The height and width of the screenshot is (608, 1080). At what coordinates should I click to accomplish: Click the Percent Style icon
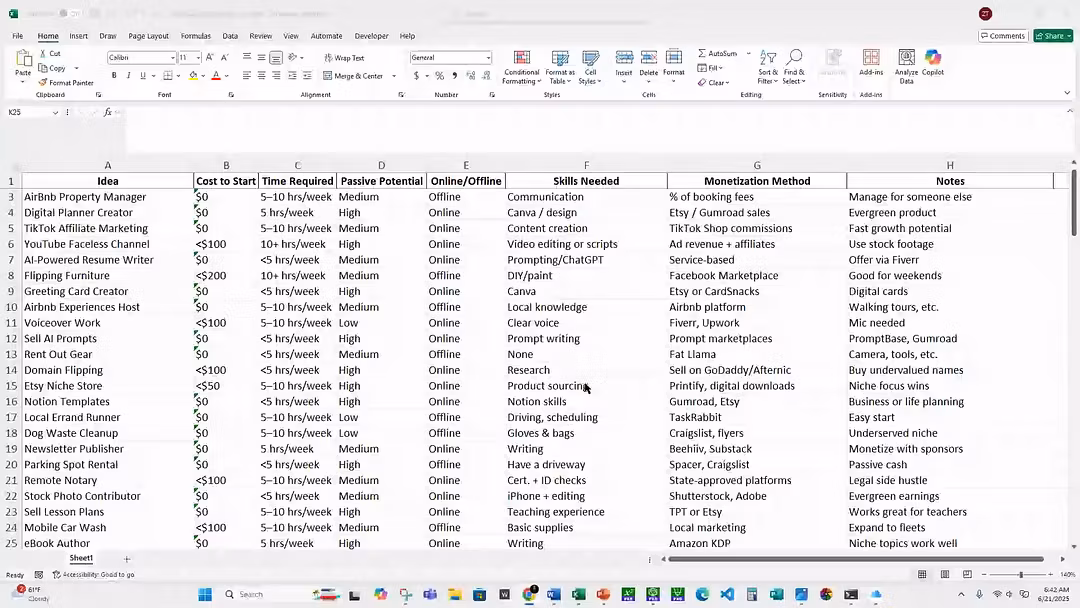pyautogui.click(x=440, y=76)
